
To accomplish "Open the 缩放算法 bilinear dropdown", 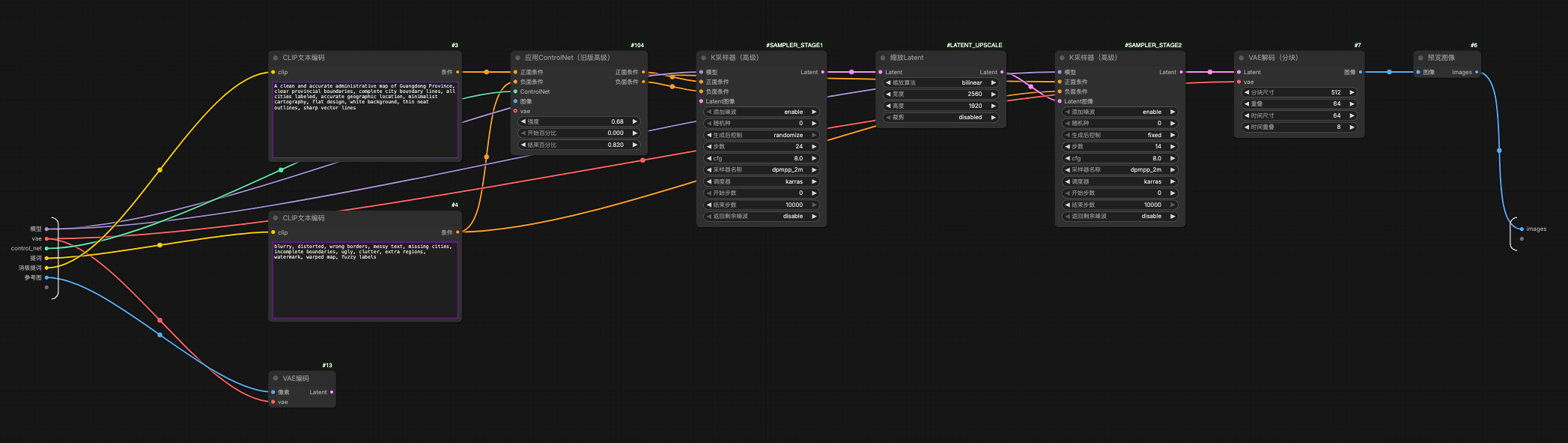I will 941,82.
